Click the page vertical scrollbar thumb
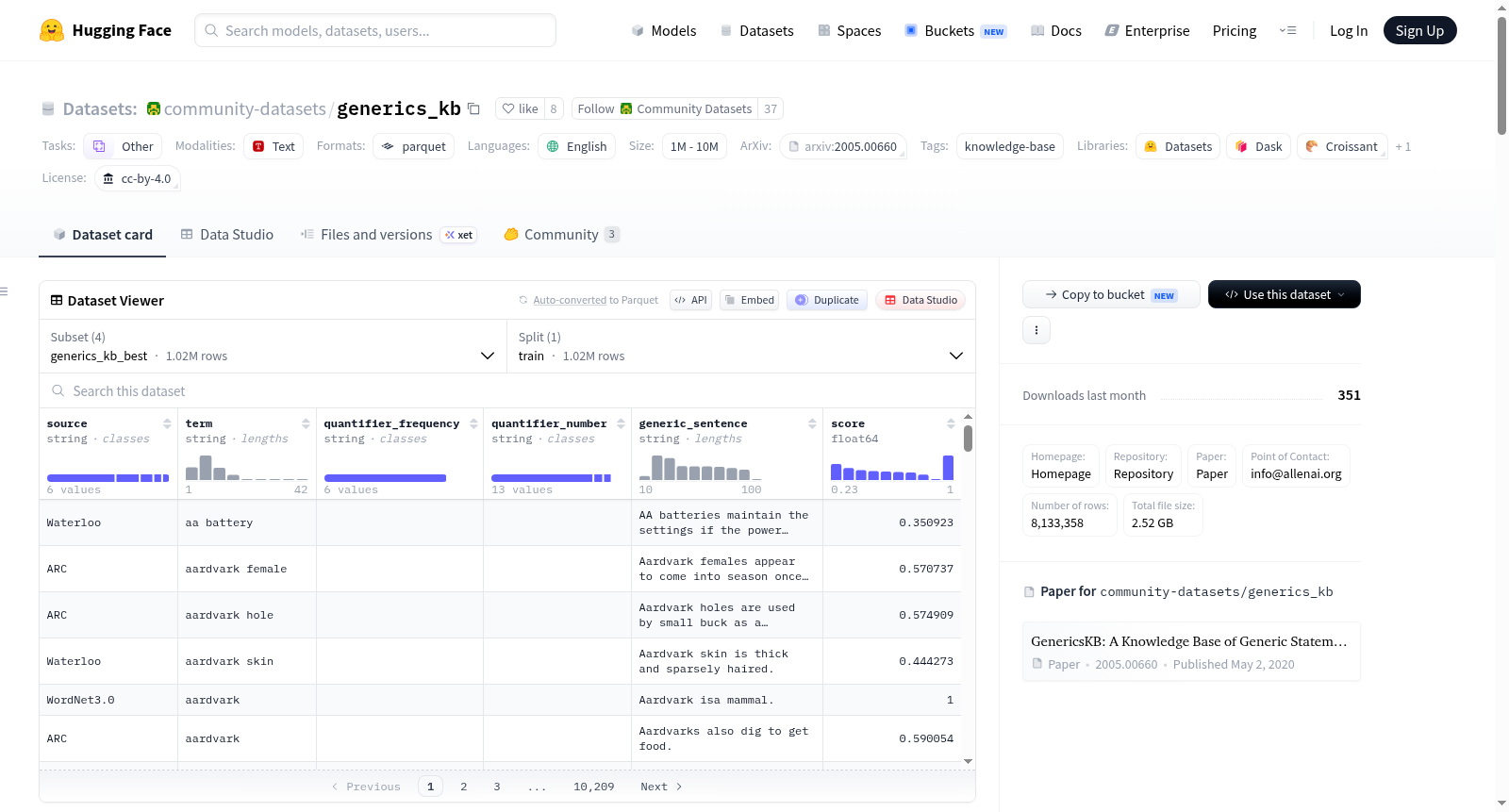The image size is (1509, 812). pyautogui.click(x=1501, y=75)
